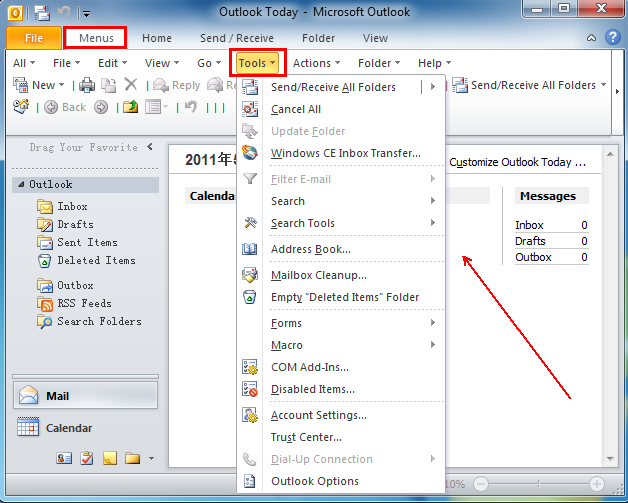Open navigation bar configure buttons arrow
The height and width of the screenshot is (503, 628).
(x=151, y=459)
